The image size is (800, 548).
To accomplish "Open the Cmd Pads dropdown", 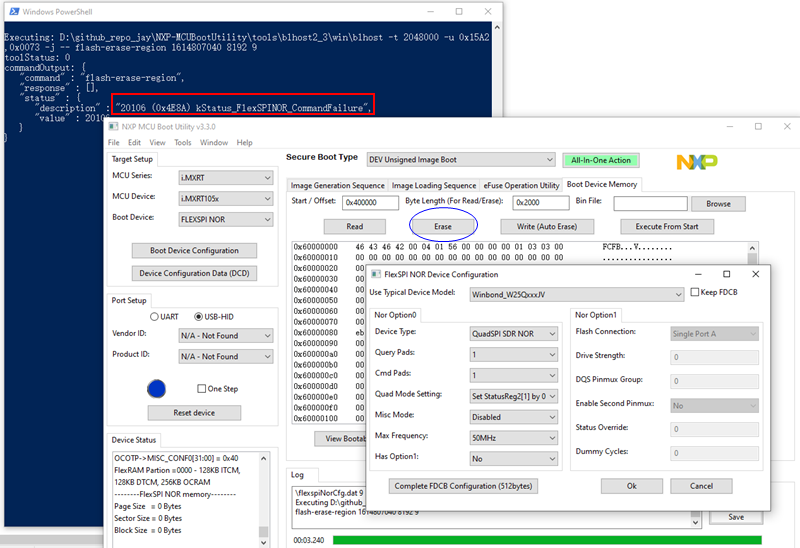I will point(514,376).
